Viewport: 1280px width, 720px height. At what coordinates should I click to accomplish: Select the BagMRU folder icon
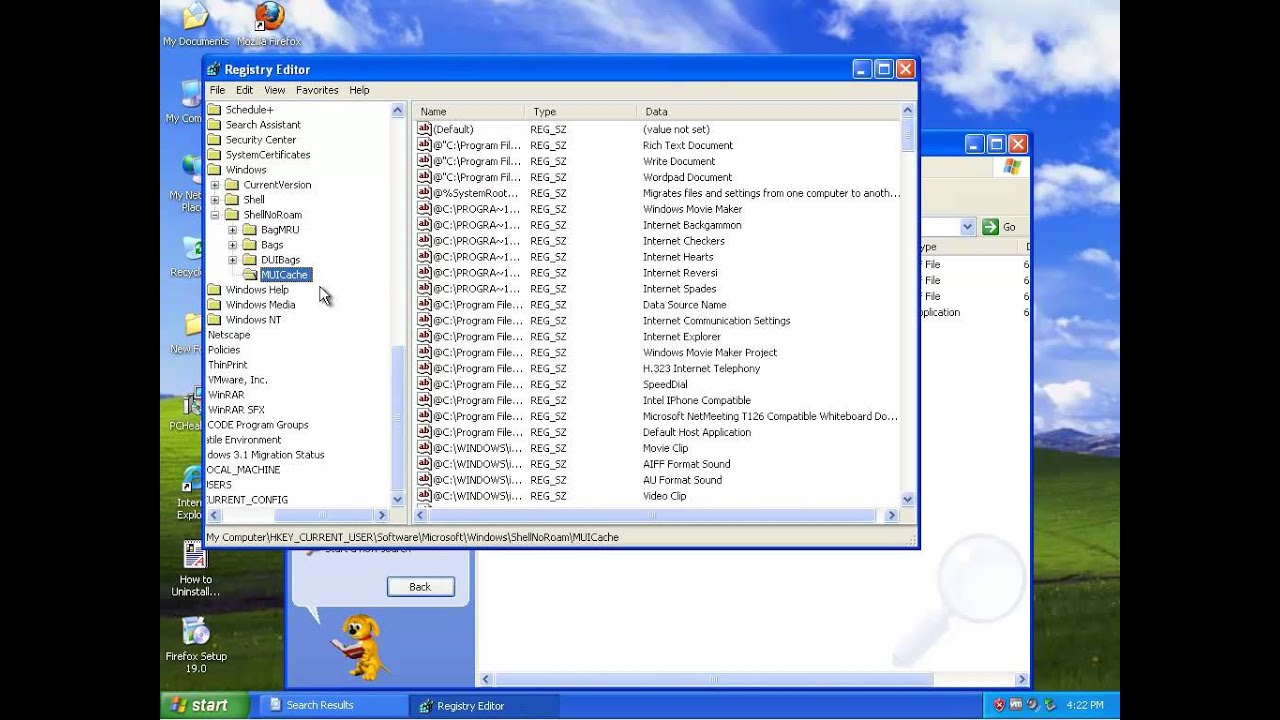point(250,230)
